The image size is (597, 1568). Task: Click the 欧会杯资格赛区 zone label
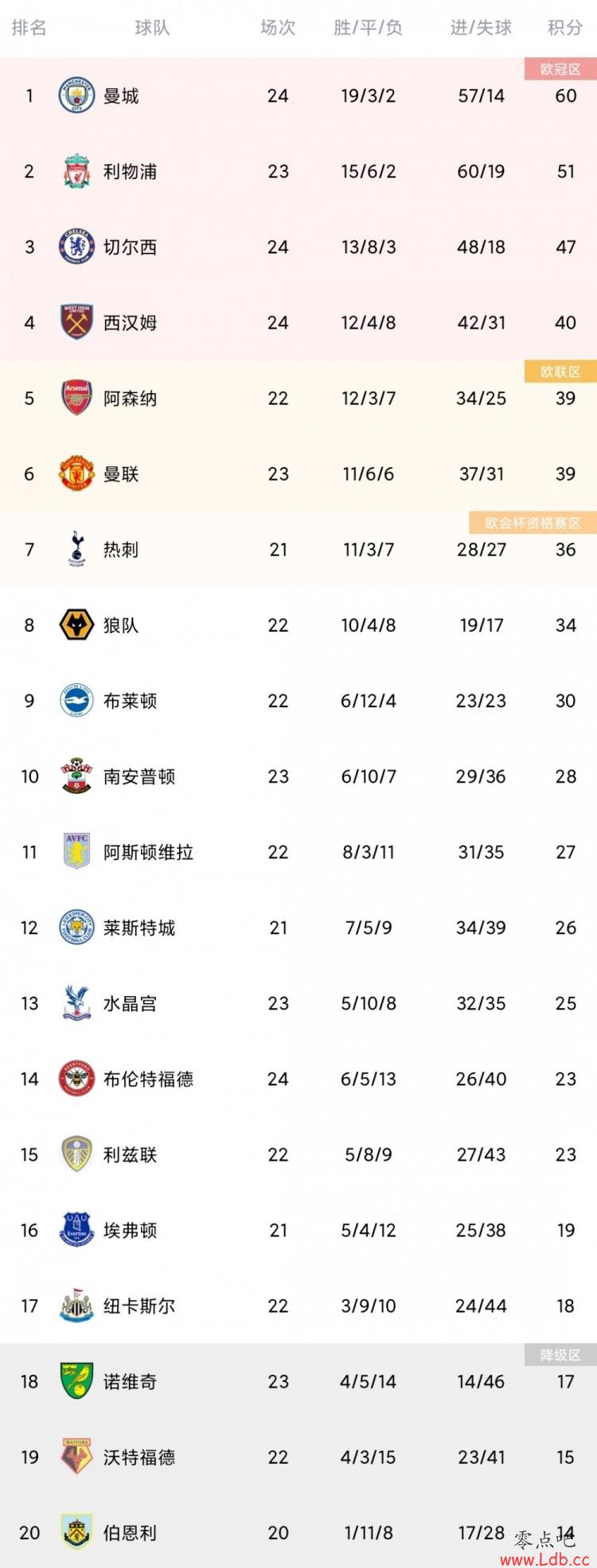pyautogui.click(x=533, y=523)
